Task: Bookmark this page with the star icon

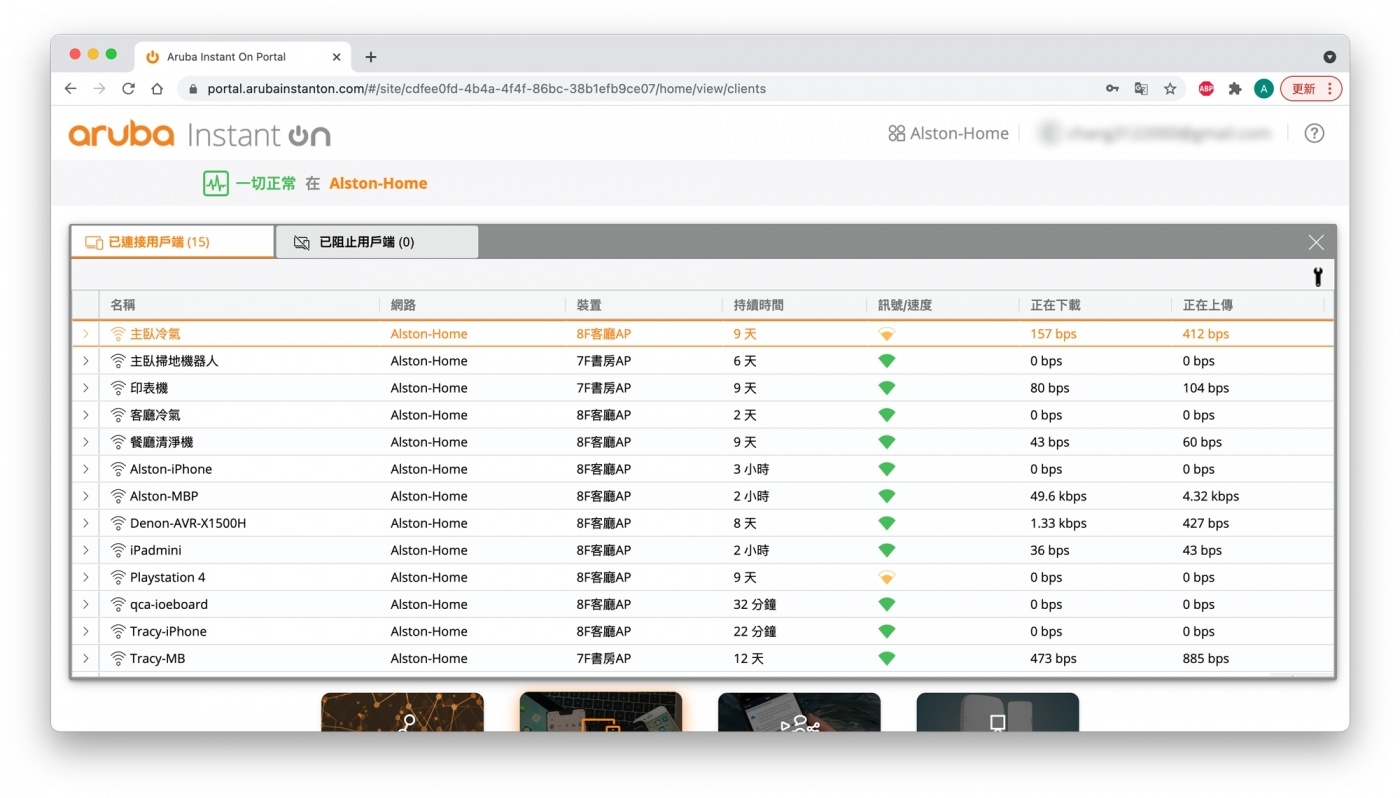Action: [1170, 88]
